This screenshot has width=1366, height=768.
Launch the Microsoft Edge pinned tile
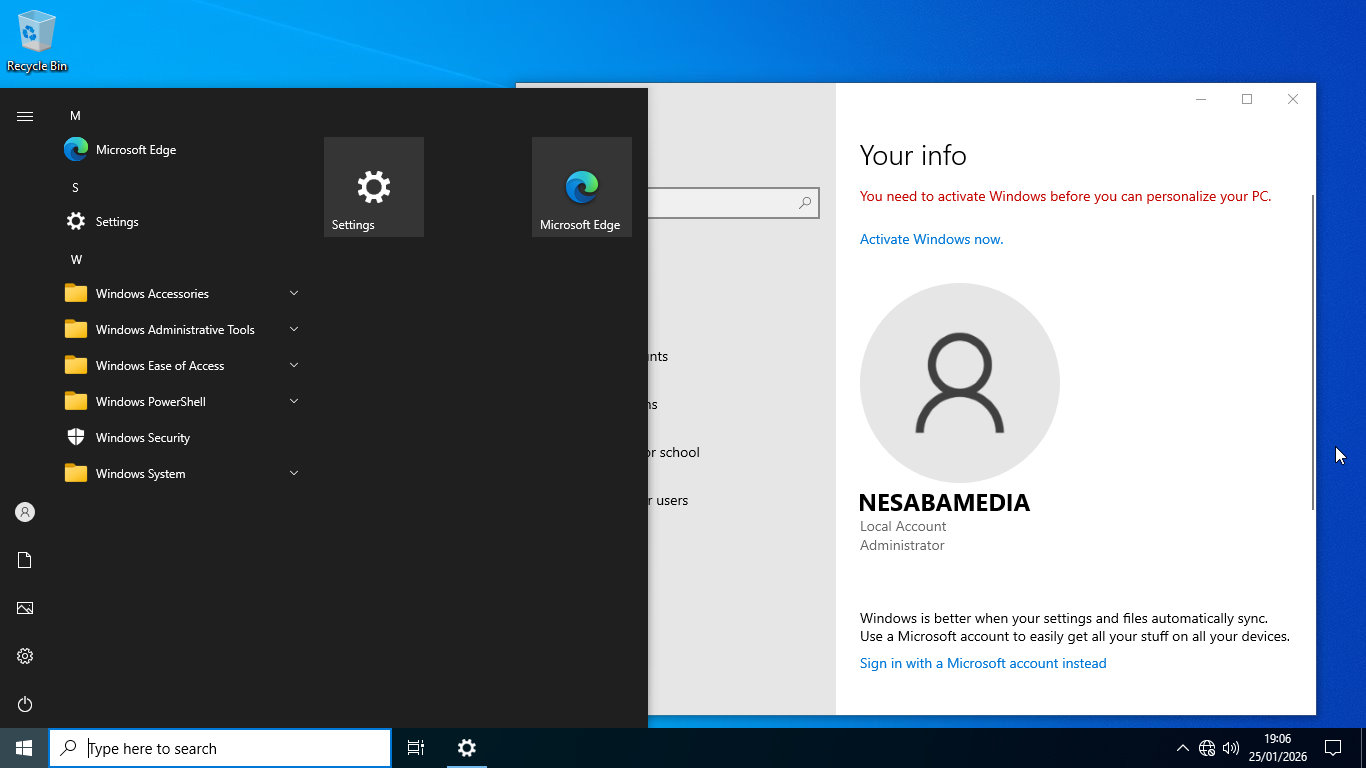pyautogui.click(x=581, y=187)
